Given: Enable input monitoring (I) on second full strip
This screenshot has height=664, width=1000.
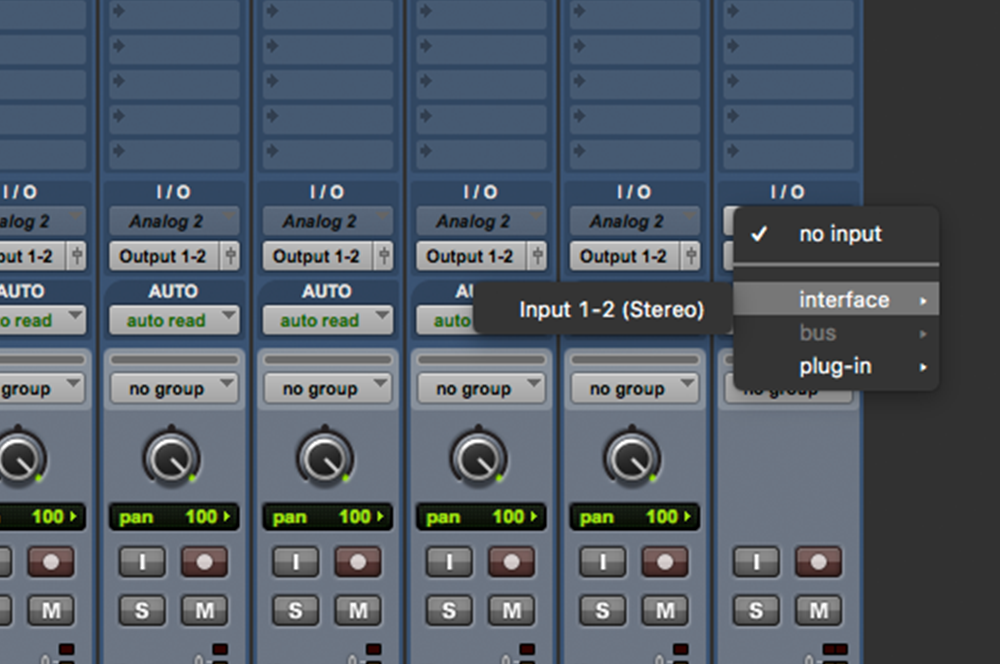Looking at the screenshot, I should (x=296, y=562).
